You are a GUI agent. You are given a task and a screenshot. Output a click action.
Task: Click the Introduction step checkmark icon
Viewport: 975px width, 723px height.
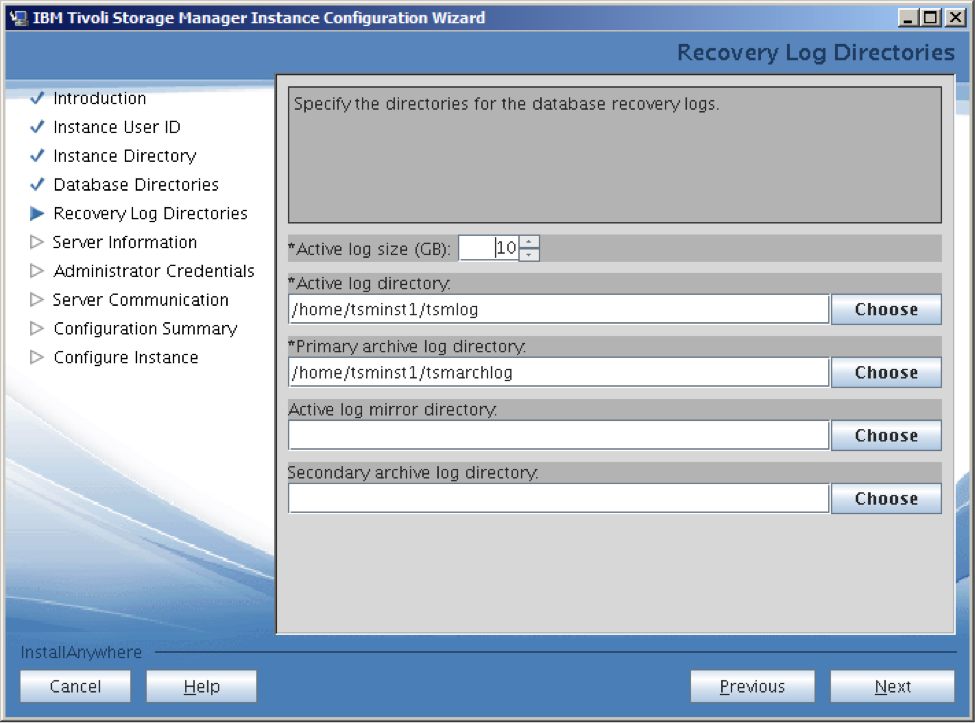(x=37, y=98)
